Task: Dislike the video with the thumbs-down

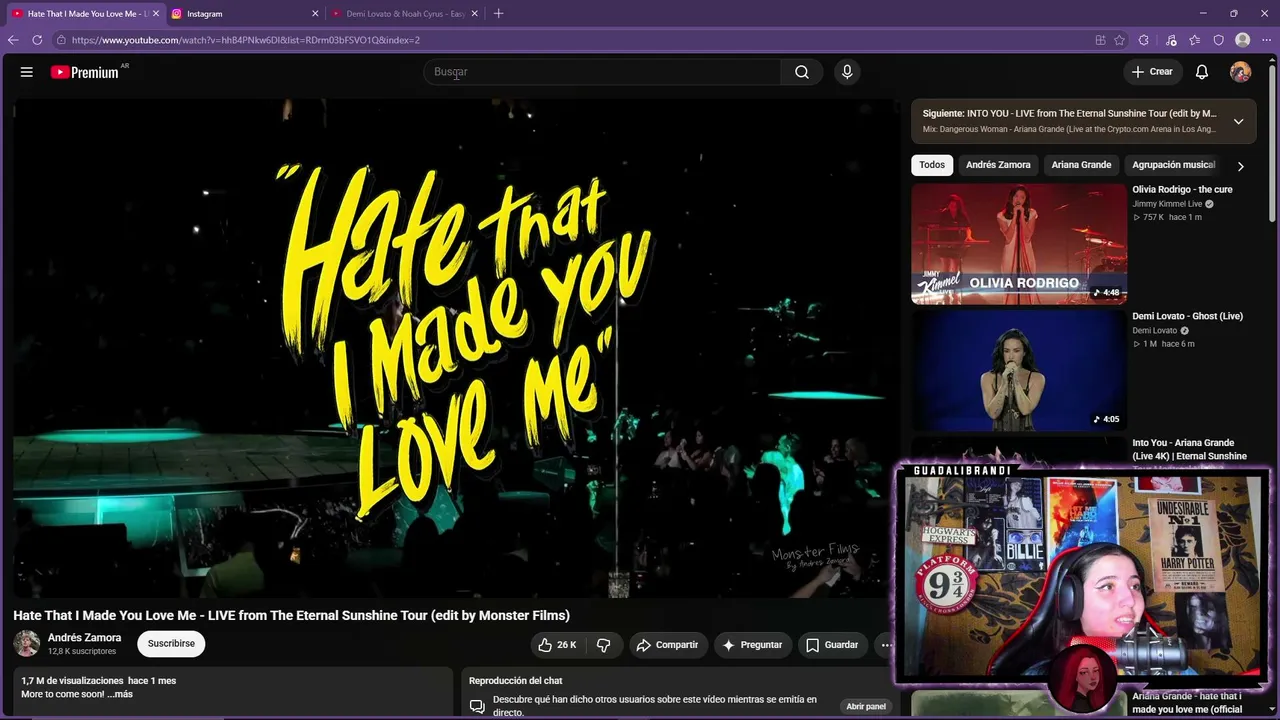Action: tap(604, 645)
